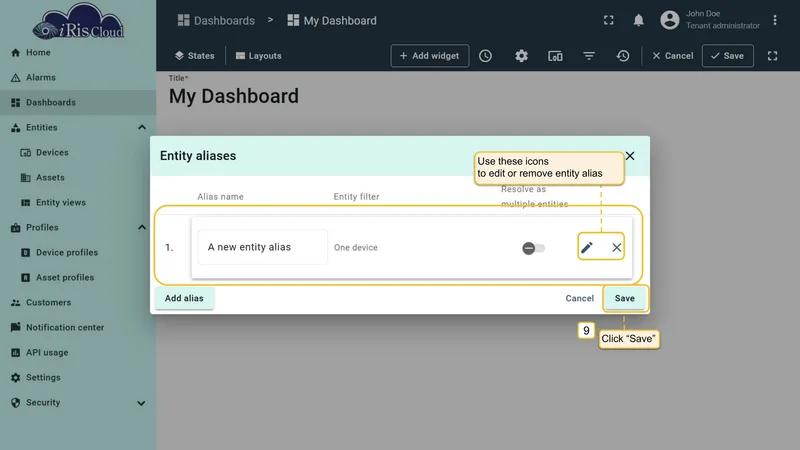Click the iRisCloud logo
This screenshot has width=800, height=450.
click(x=78, y=21)
